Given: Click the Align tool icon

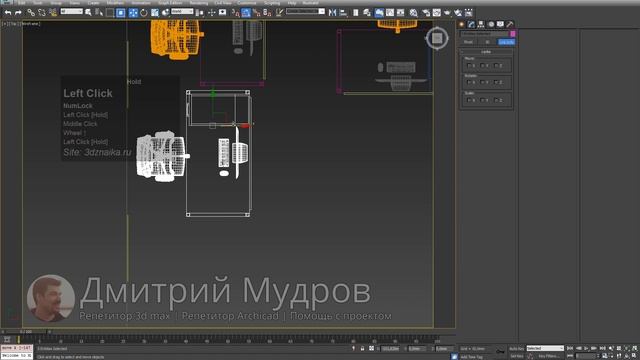Looking at the screenshot, I should (x=343, y=13).
